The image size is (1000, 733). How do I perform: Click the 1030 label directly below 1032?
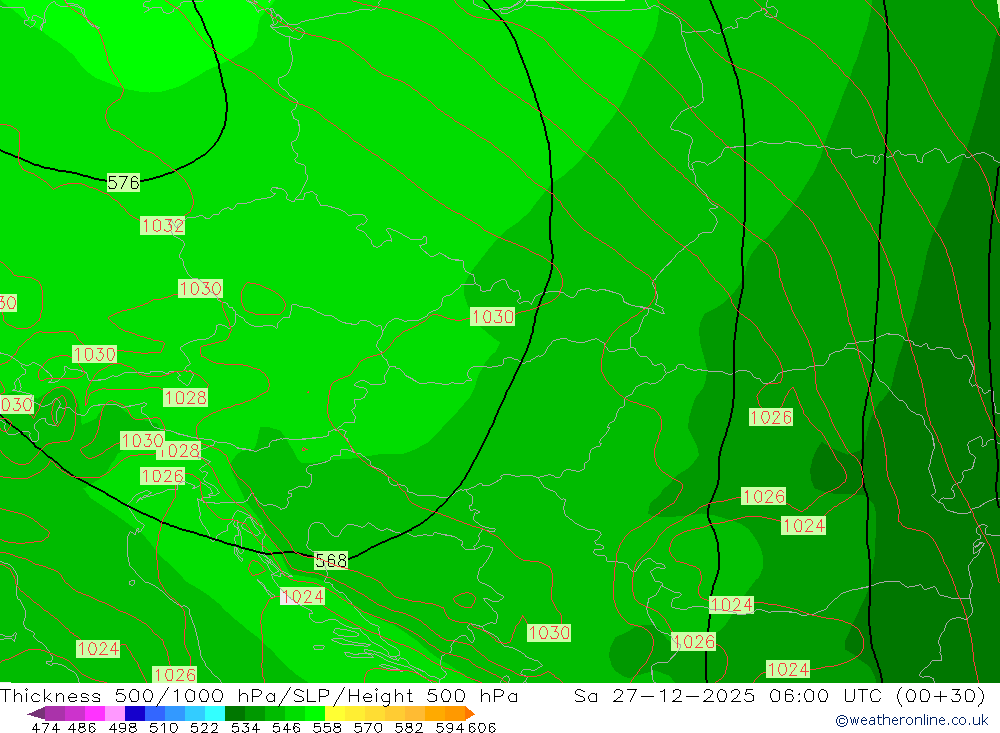[200, 288]
